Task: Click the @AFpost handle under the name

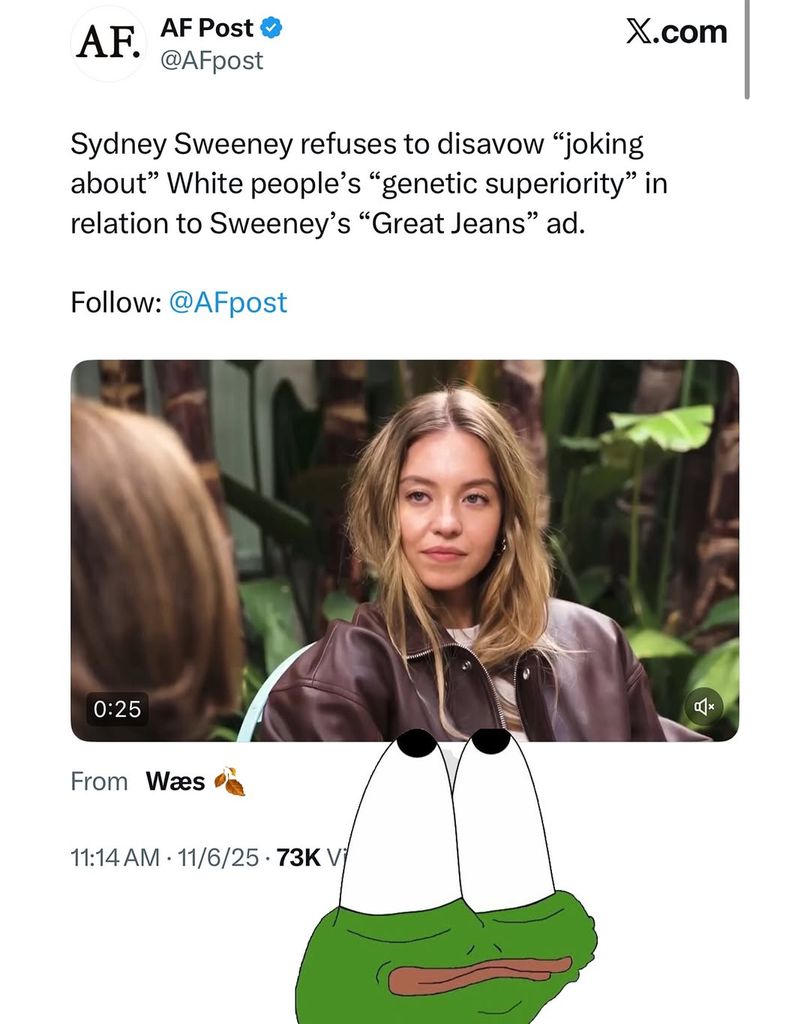Action: pos(211,60)
